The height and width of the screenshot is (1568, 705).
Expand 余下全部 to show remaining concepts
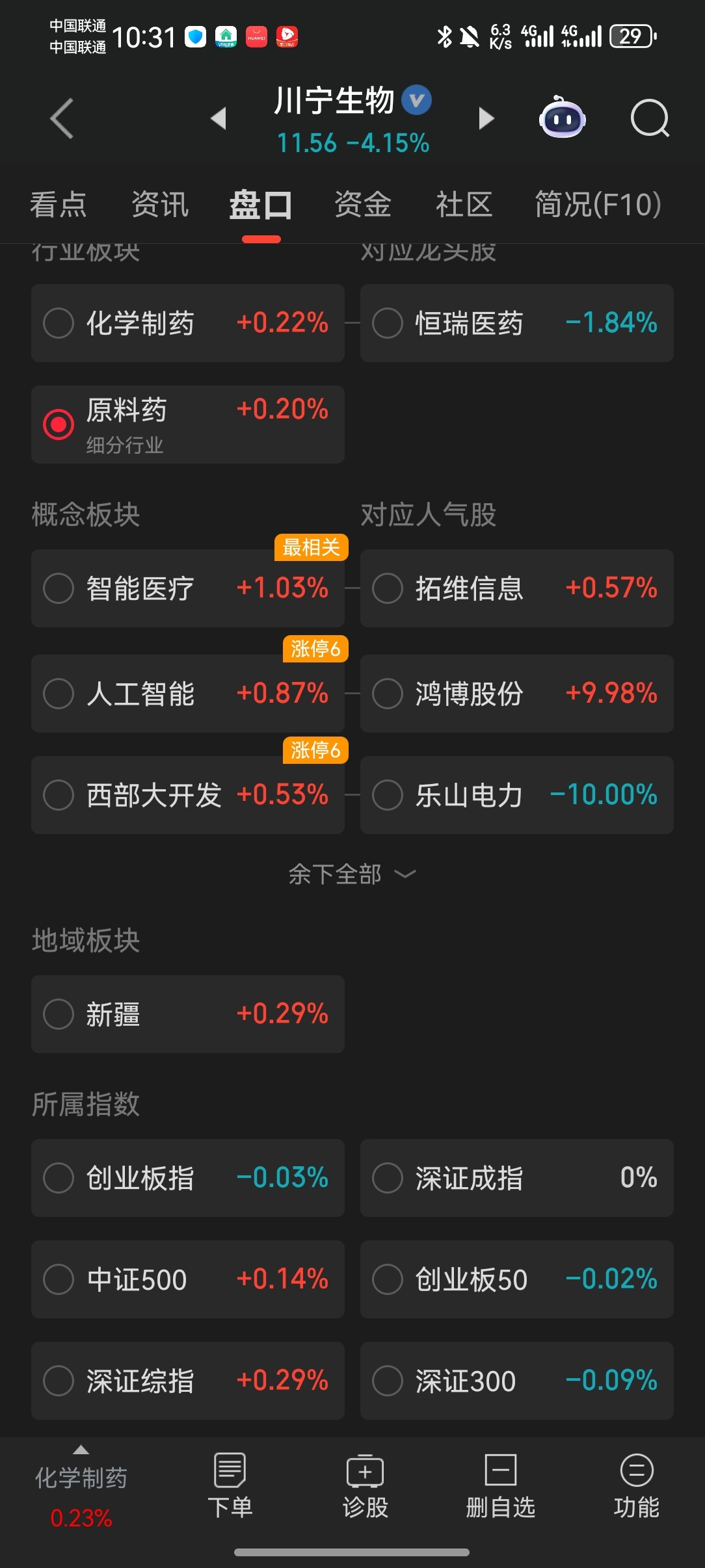point(352,874)
